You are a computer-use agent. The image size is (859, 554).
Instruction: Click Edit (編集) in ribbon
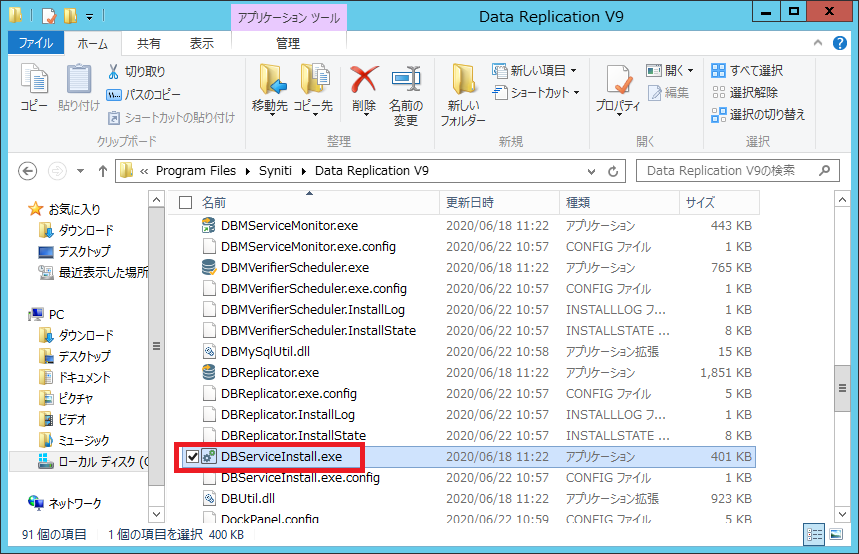668,93
